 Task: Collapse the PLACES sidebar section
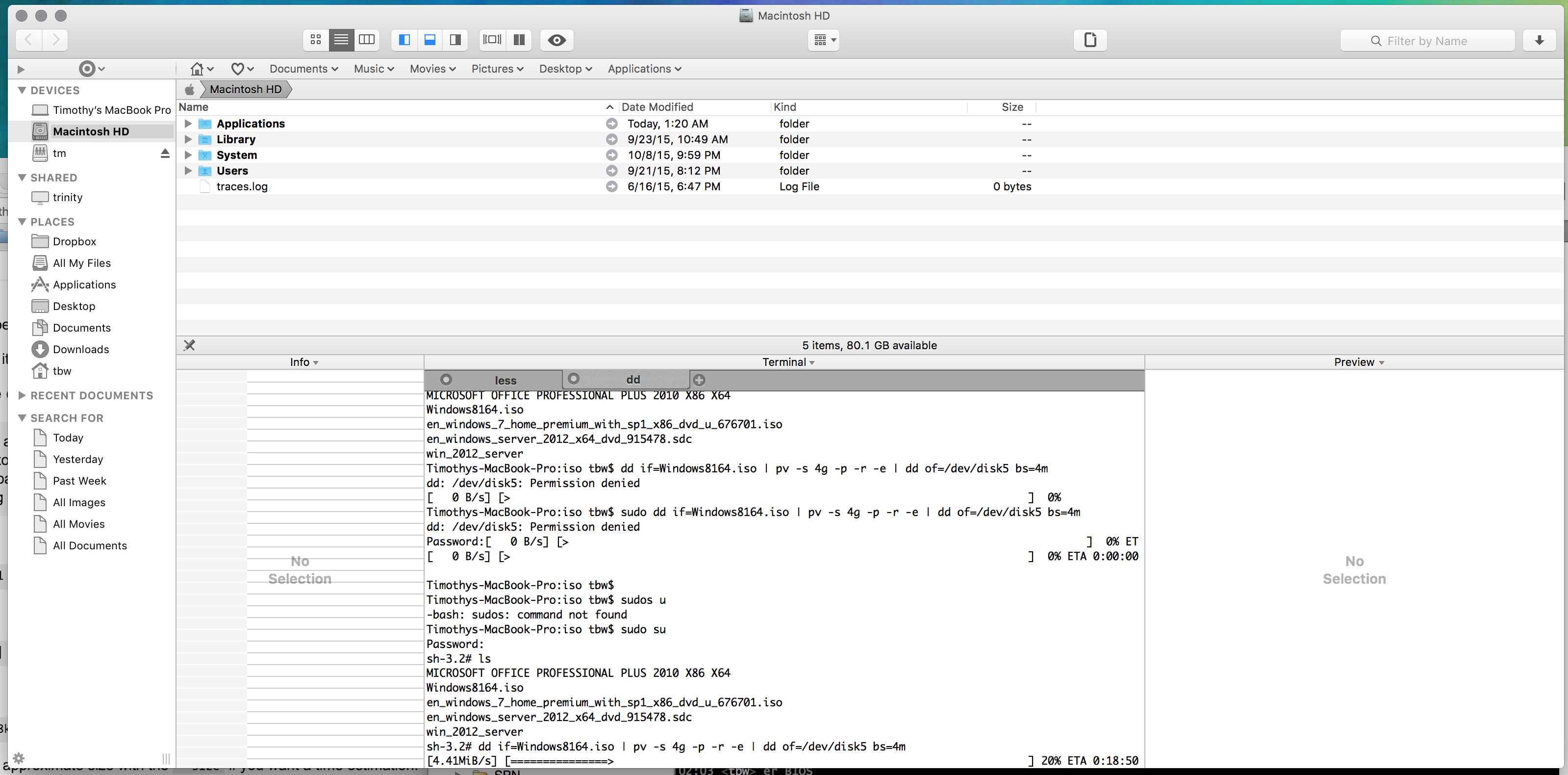(22, 222)
